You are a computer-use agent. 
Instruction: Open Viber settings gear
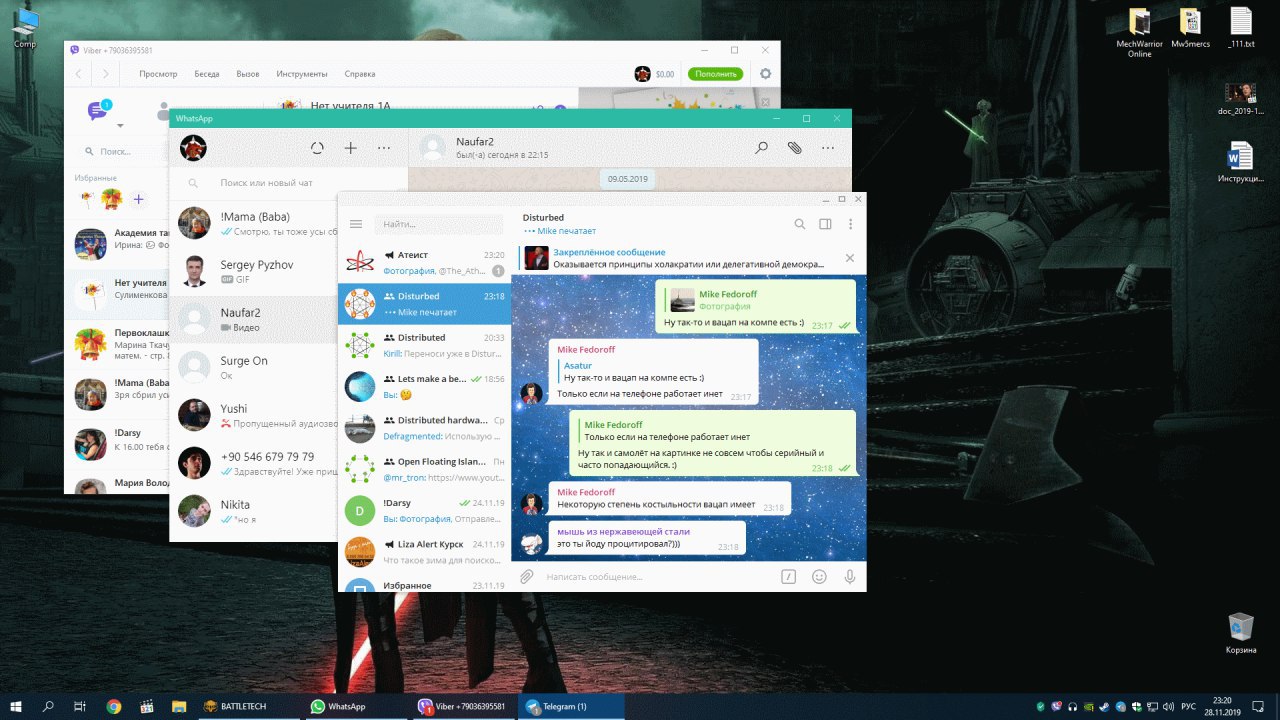click(766, 74)
